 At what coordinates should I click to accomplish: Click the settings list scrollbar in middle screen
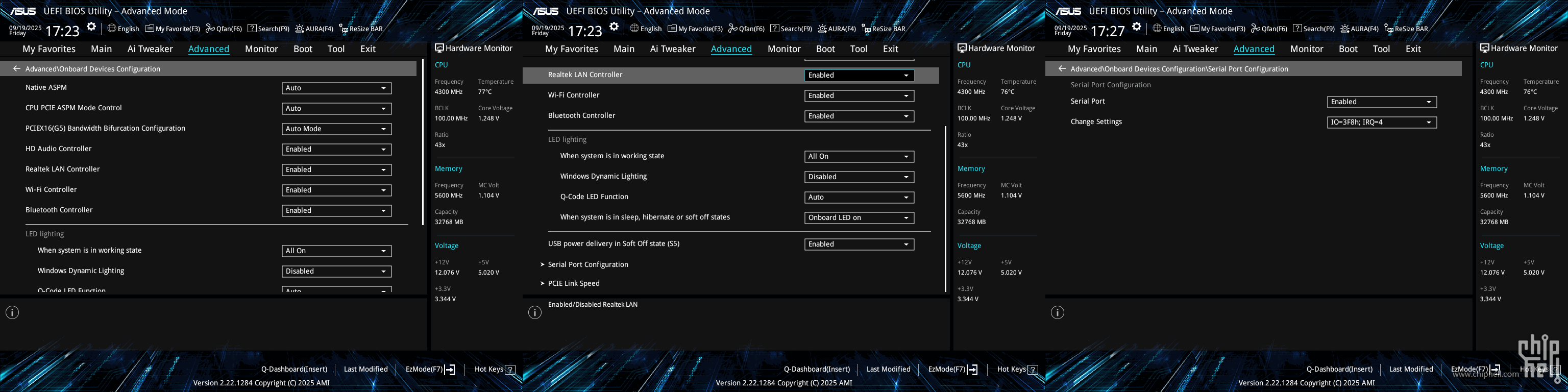click(945, 209)
